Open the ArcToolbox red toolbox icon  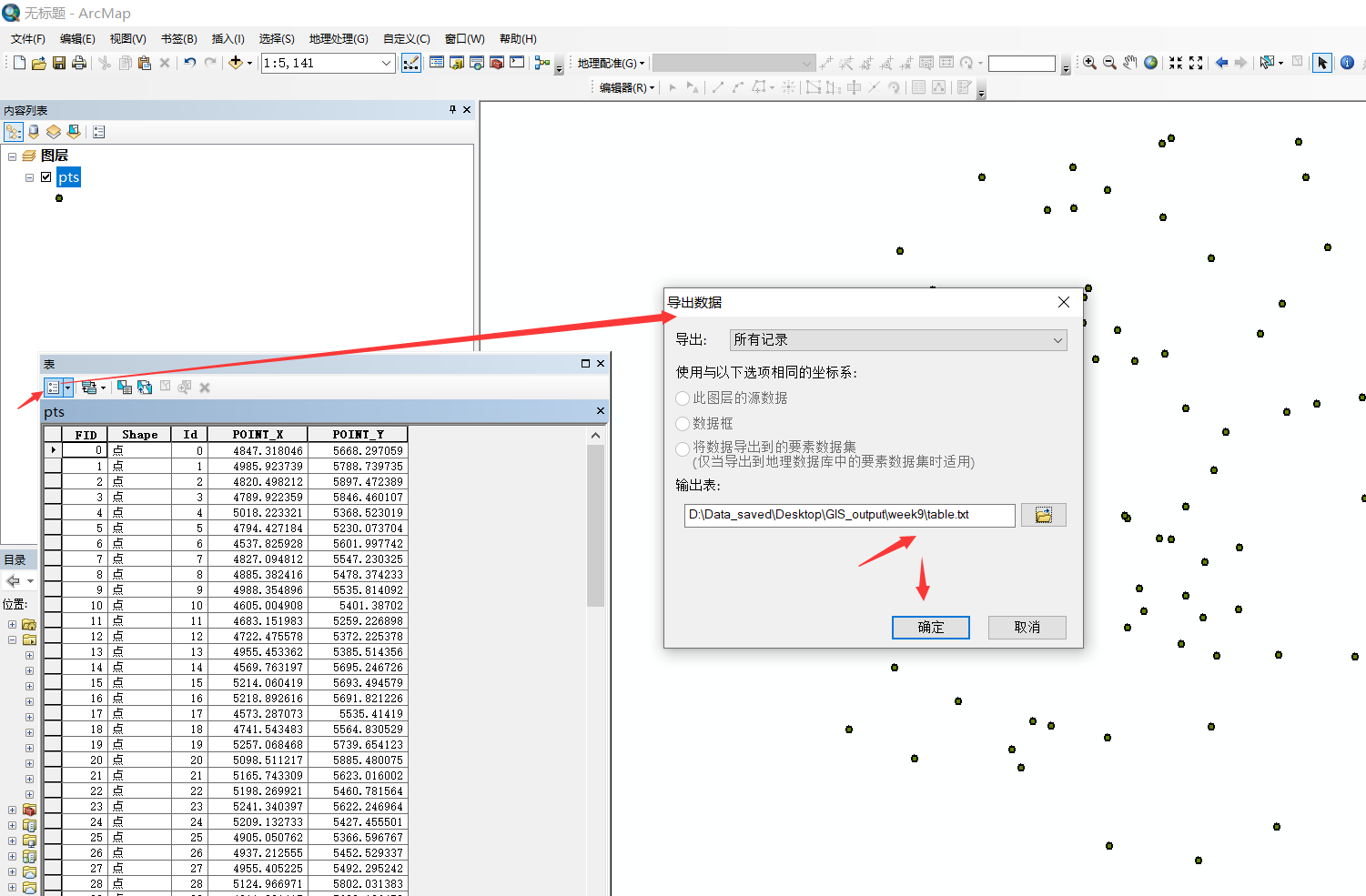(497, 63)
